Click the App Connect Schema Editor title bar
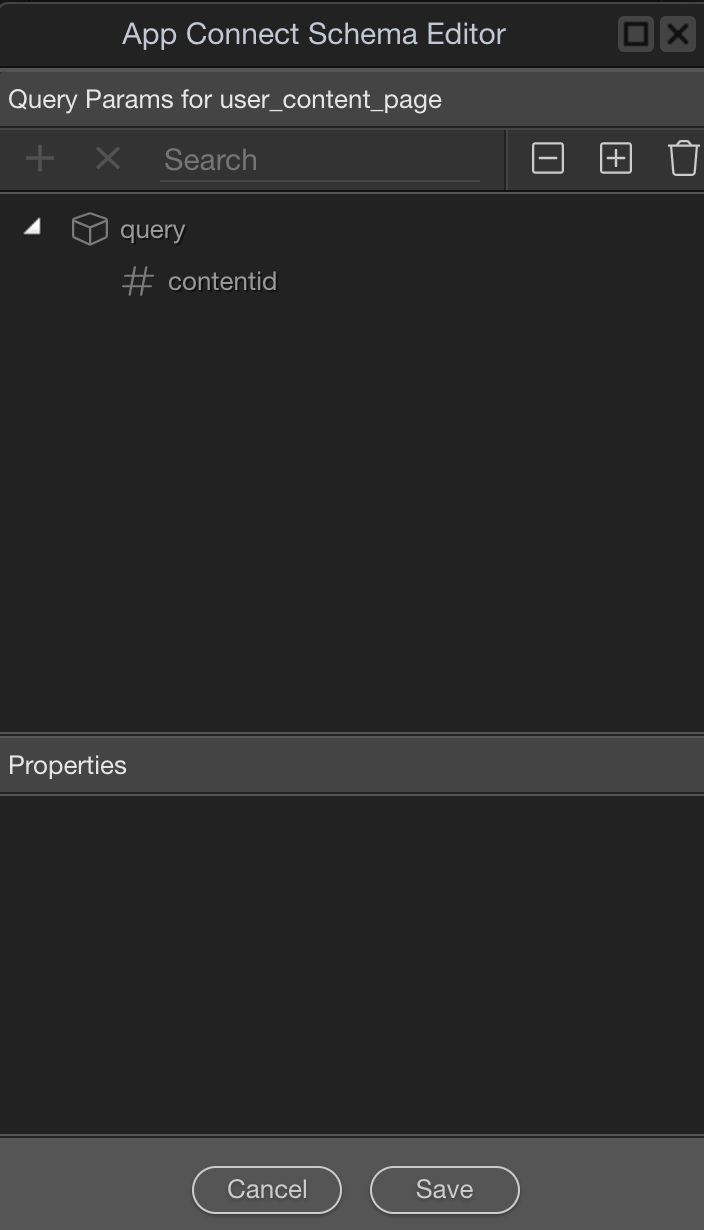Screen dimensions: 704x1230 coord(314,34)
